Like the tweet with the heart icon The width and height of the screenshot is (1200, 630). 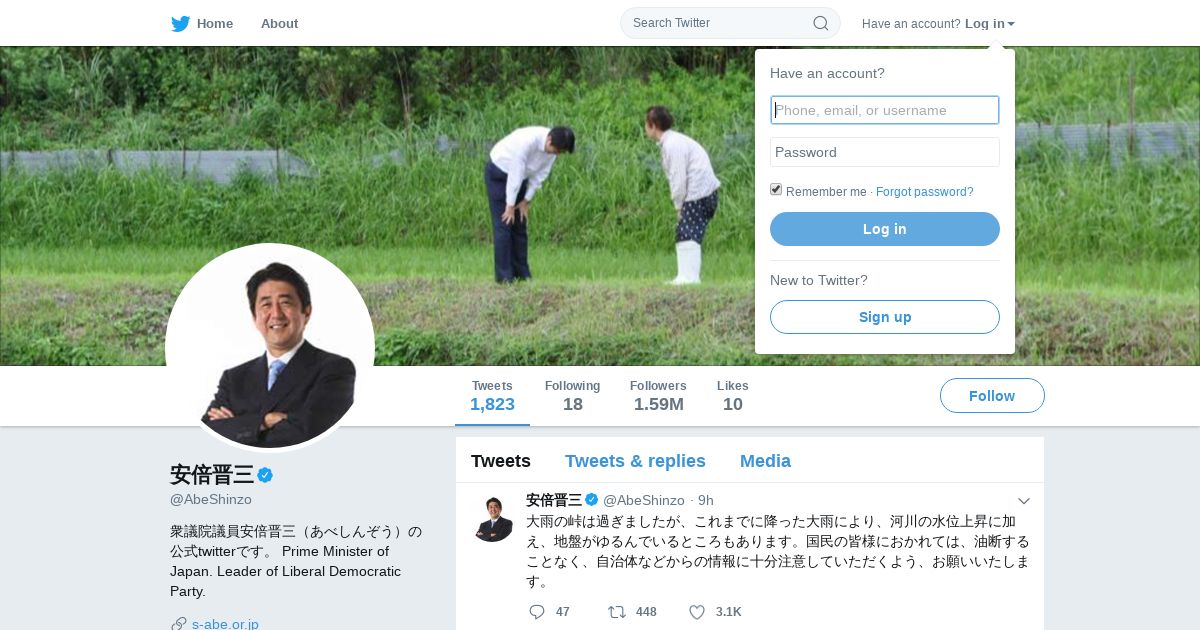click(x=697, y=612)
